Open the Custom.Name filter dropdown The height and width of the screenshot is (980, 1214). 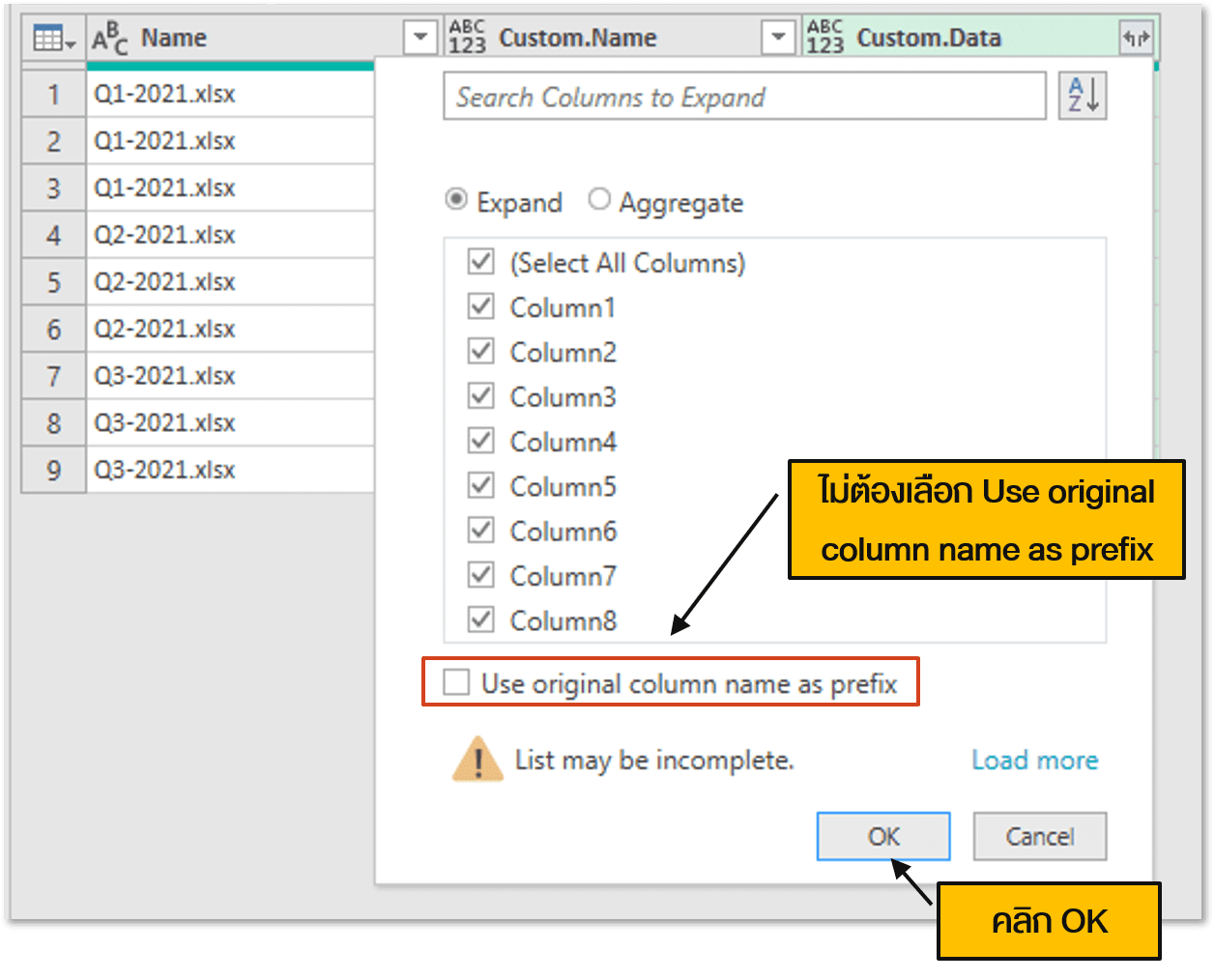point(778,37)
